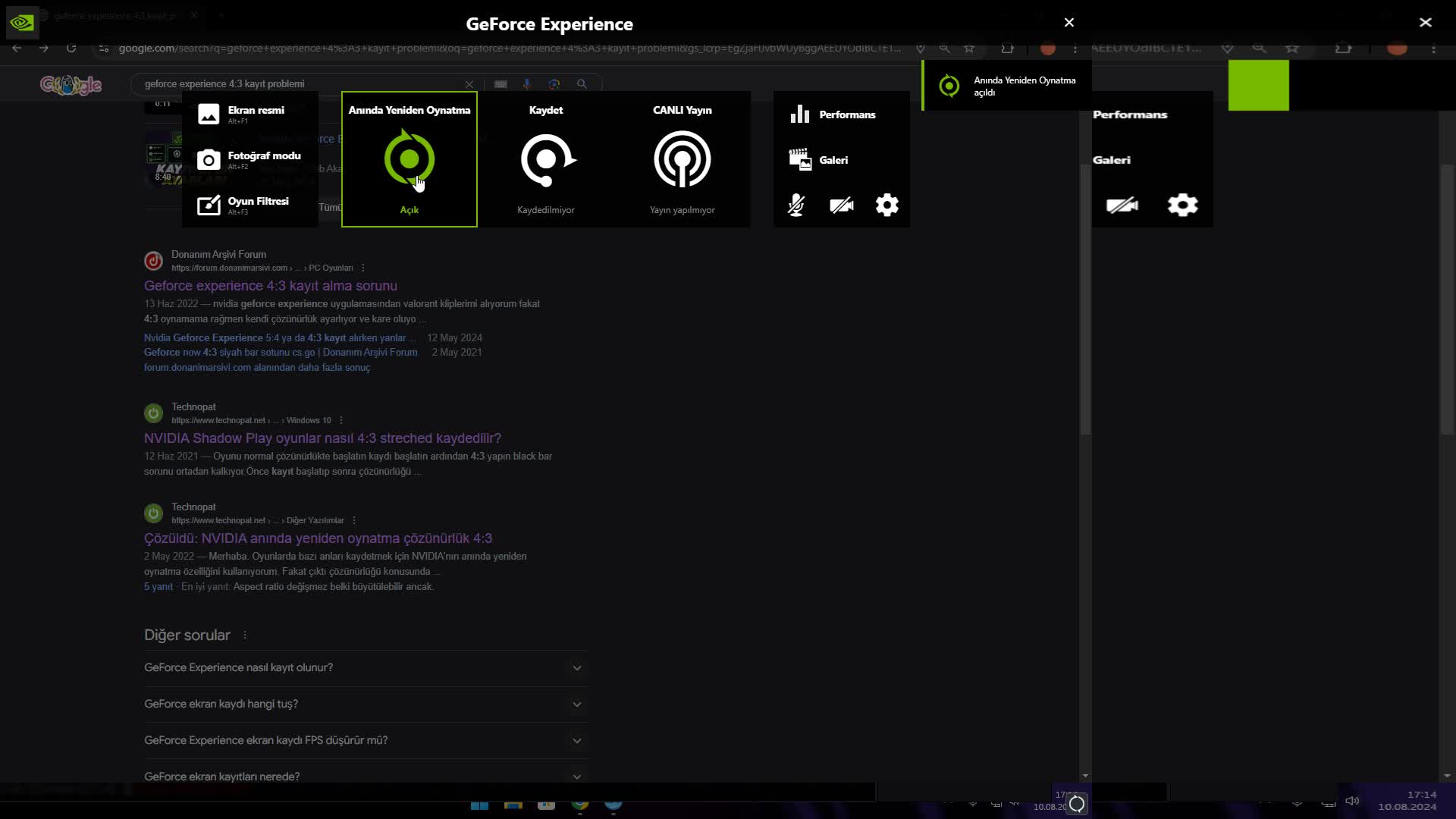Open Ekran resmi screenshot capture
This screenshot has width=1456, height=819.
pos(249,114)
